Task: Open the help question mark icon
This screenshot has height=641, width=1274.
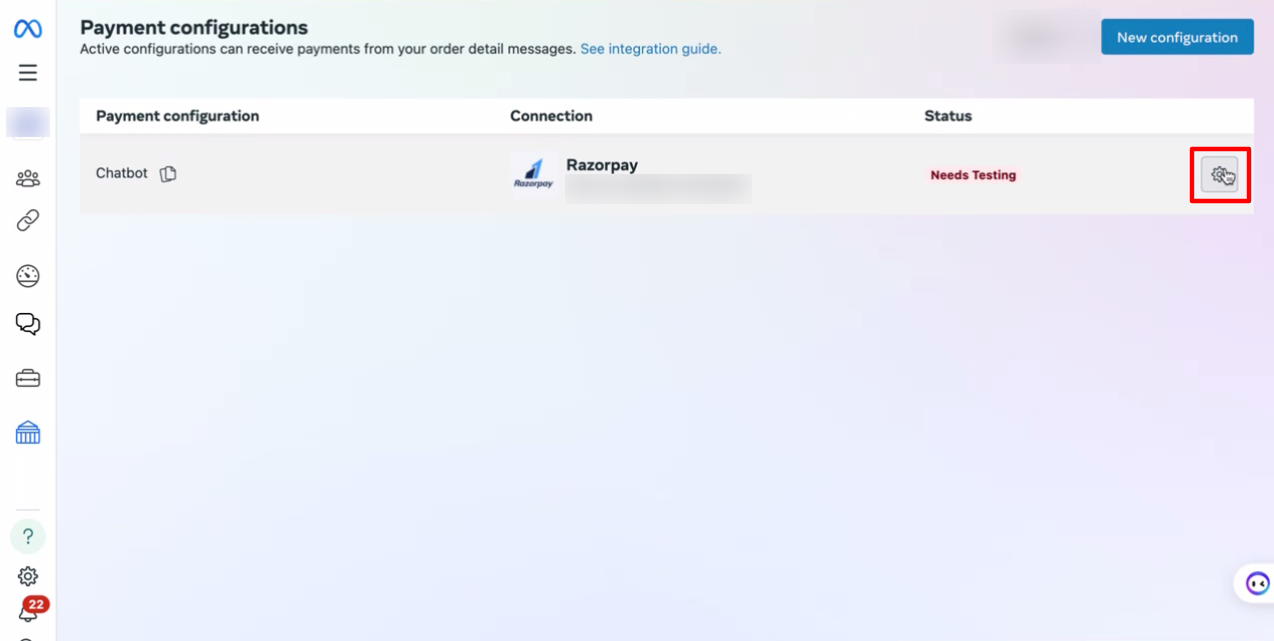Action: click(x=28, y=537)
